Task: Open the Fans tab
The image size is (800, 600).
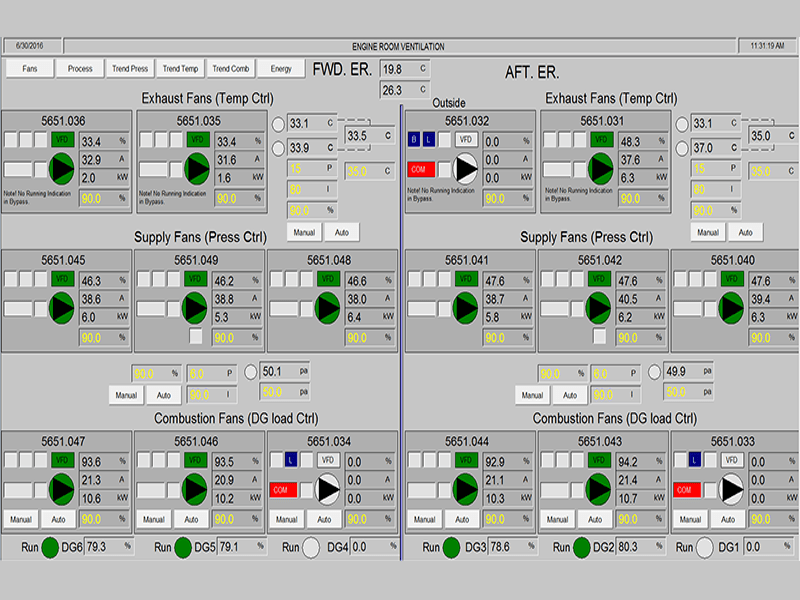Action: (x=30, y=68)
